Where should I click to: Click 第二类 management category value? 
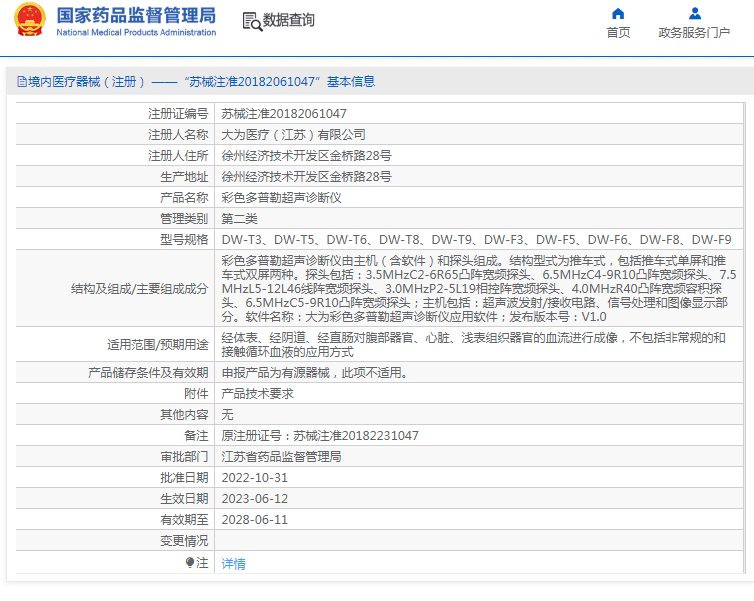pos(239,219)
